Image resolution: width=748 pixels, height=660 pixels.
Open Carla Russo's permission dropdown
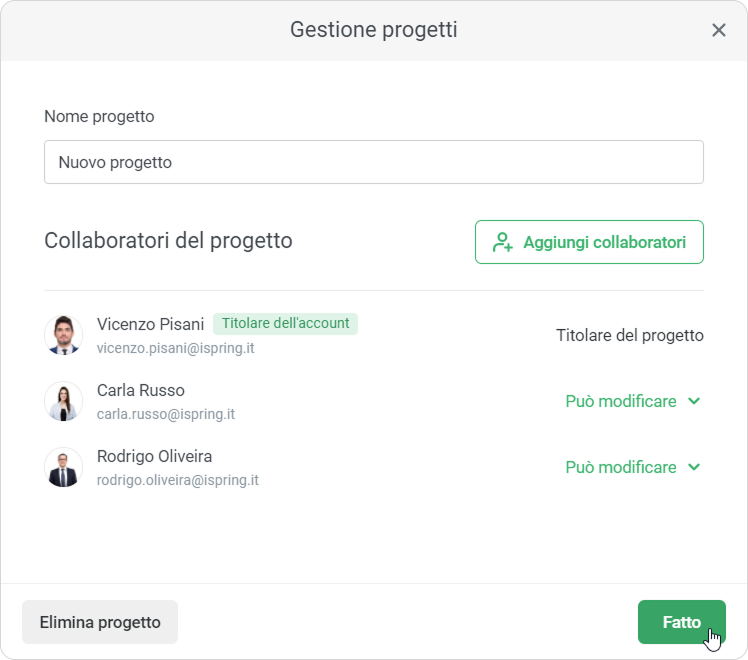pyautogui.click(x=633, y=401)
